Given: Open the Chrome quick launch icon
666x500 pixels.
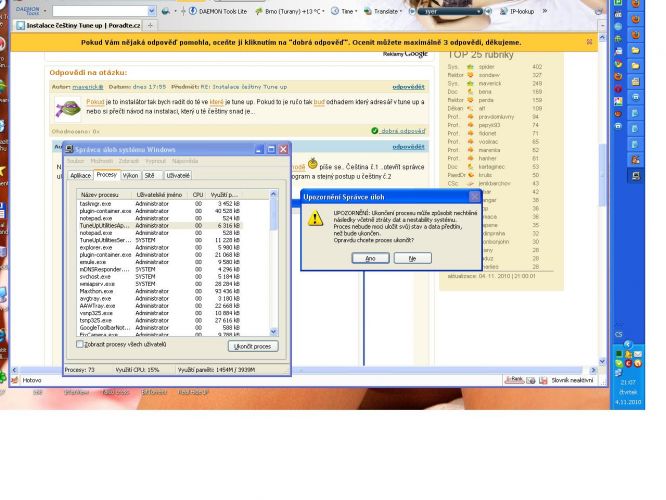Looking at the screenshot, I should [x=618, y=64].
